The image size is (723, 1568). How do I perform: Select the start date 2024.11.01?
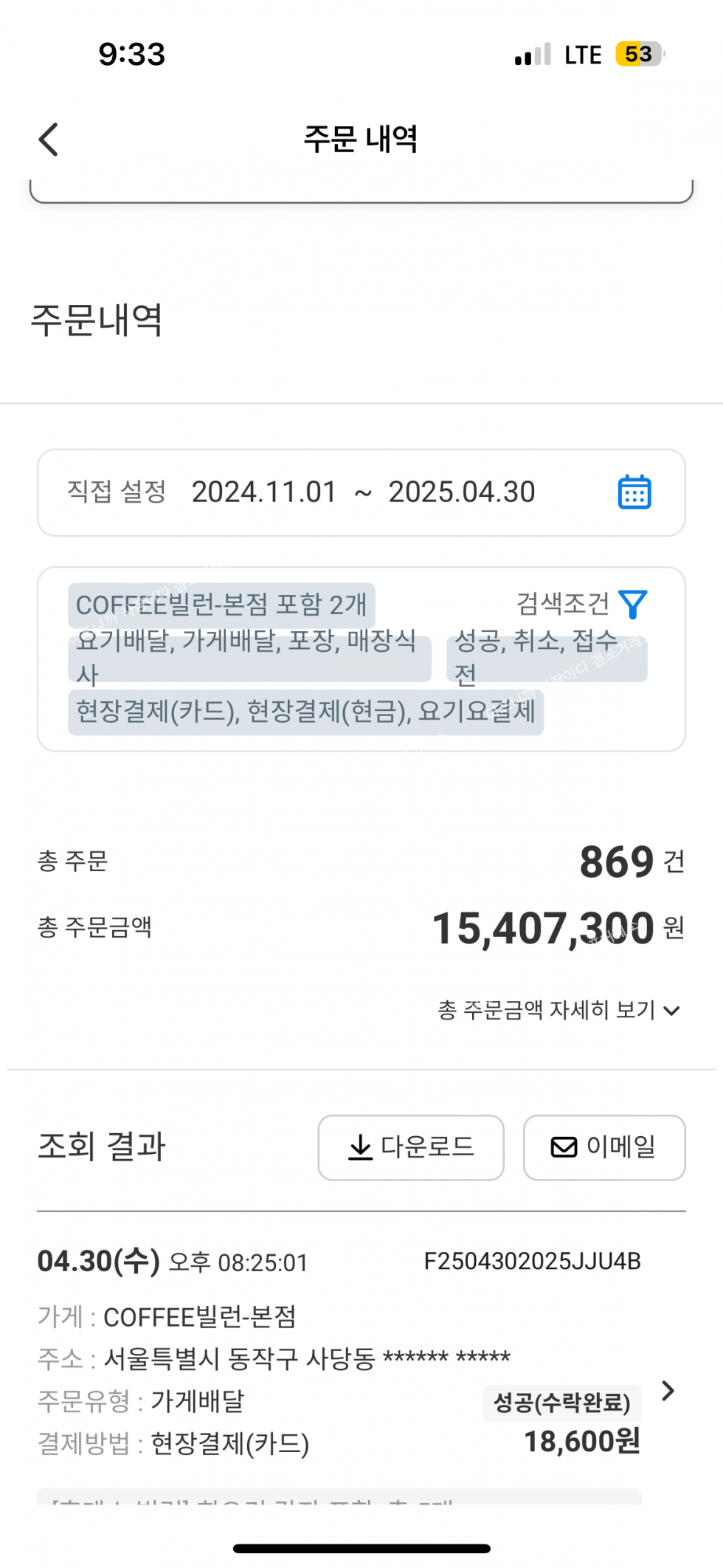click(264, 492)
